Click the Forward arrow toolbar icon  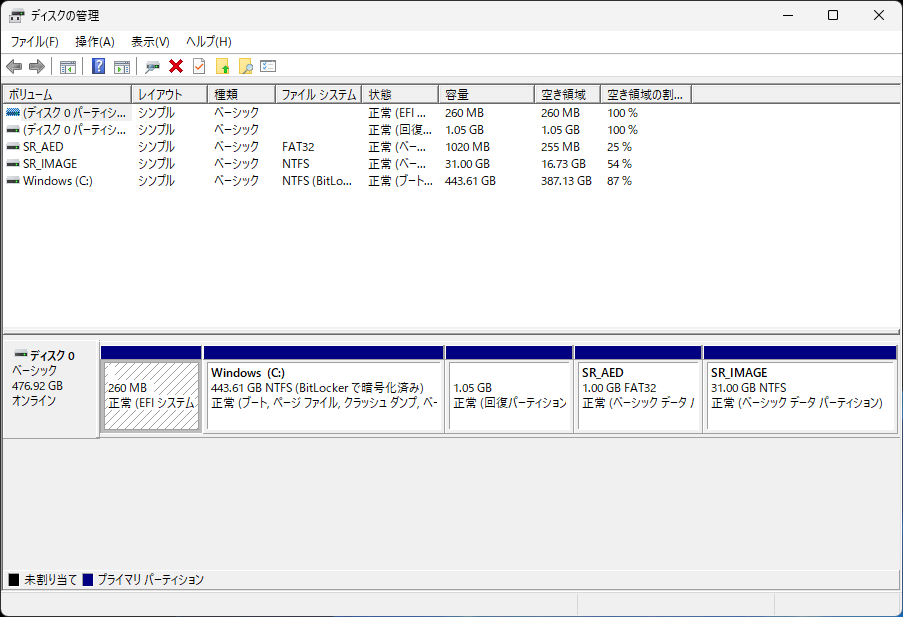[x=37, y=67]
